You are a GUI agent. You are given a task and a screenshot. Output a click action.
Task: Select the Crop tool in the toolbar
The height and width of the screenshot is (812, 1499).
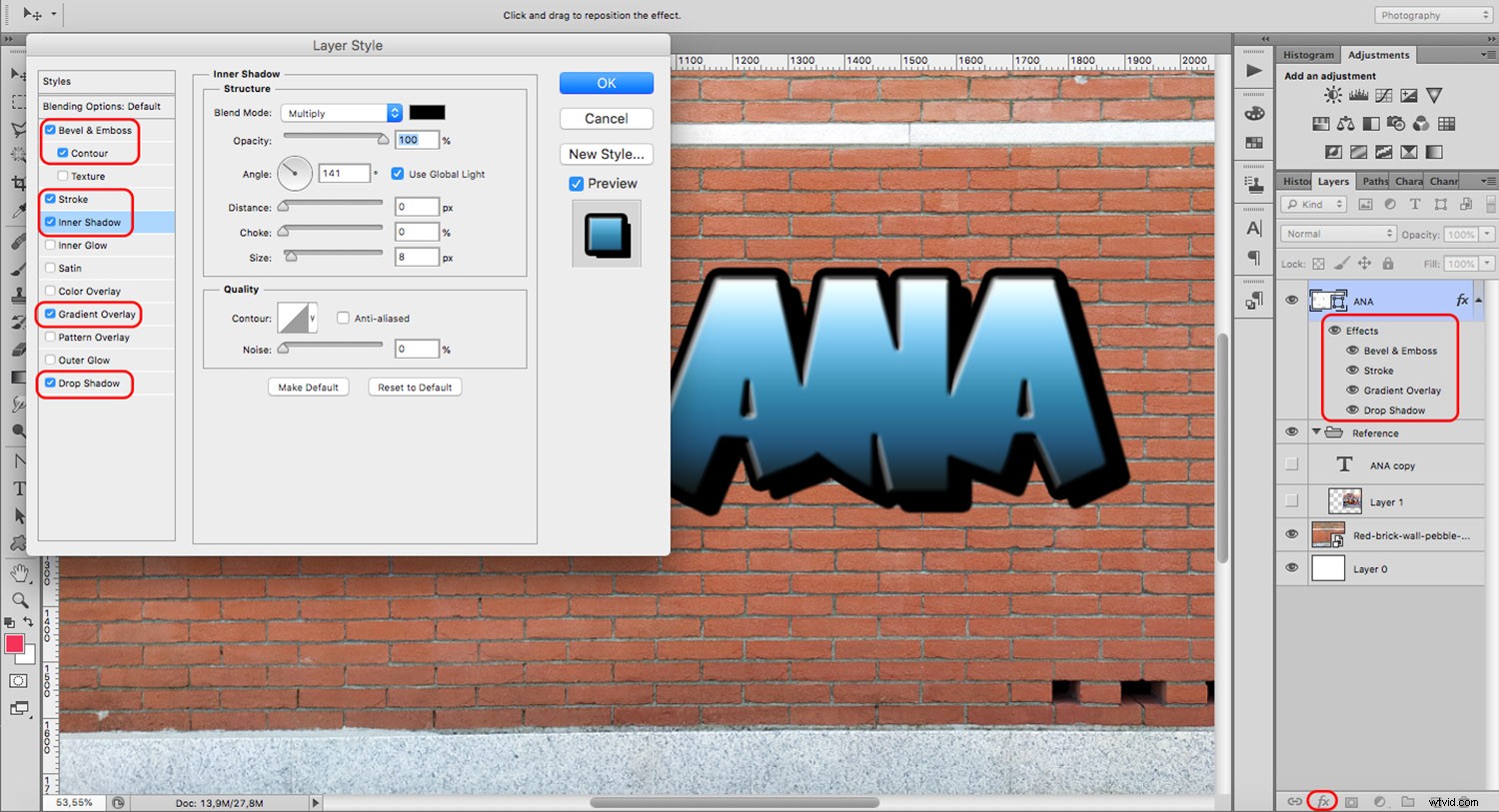pyautogui.click(x=18, y=185)
